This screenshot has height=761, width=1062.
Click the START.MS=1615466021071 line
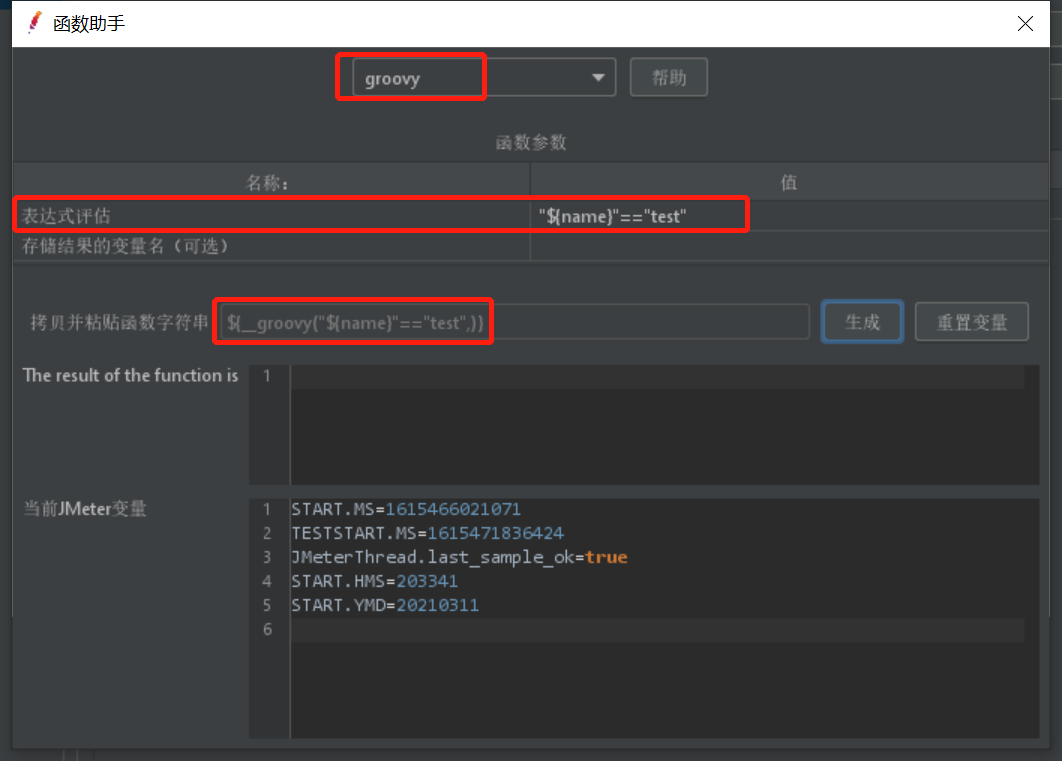coord(406,509)
